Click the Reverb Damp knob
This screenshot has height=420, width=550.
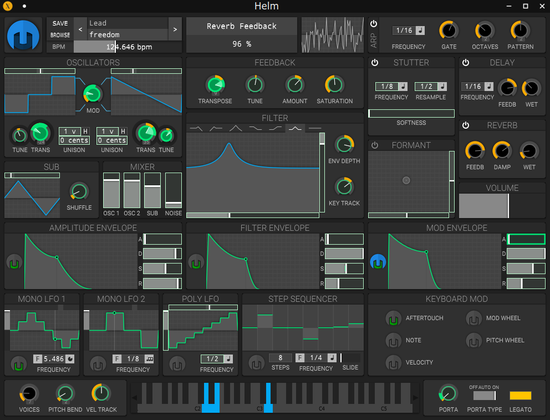(502, 151)
